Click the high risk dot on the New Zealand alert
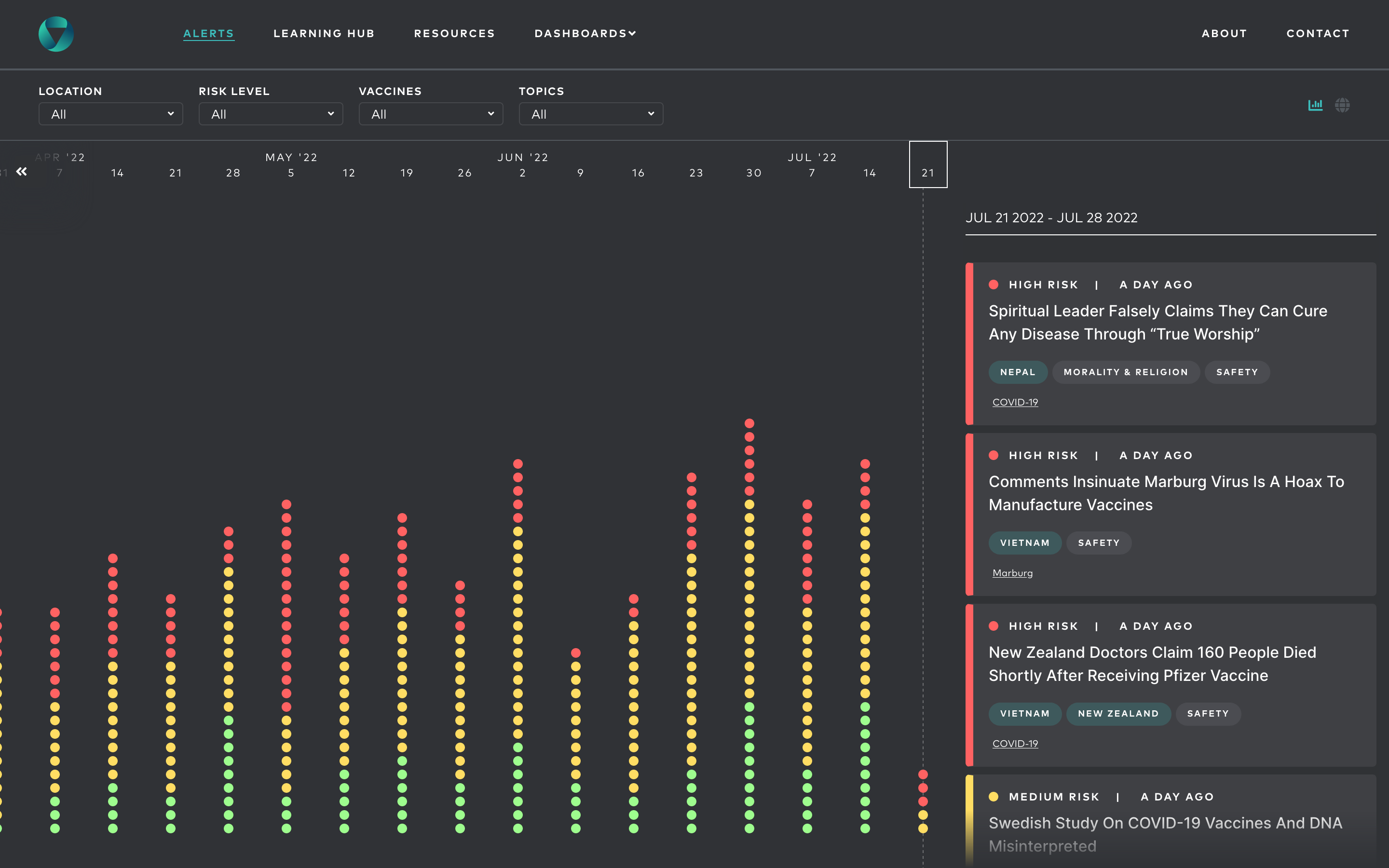1389x868 pixels. 994,626
